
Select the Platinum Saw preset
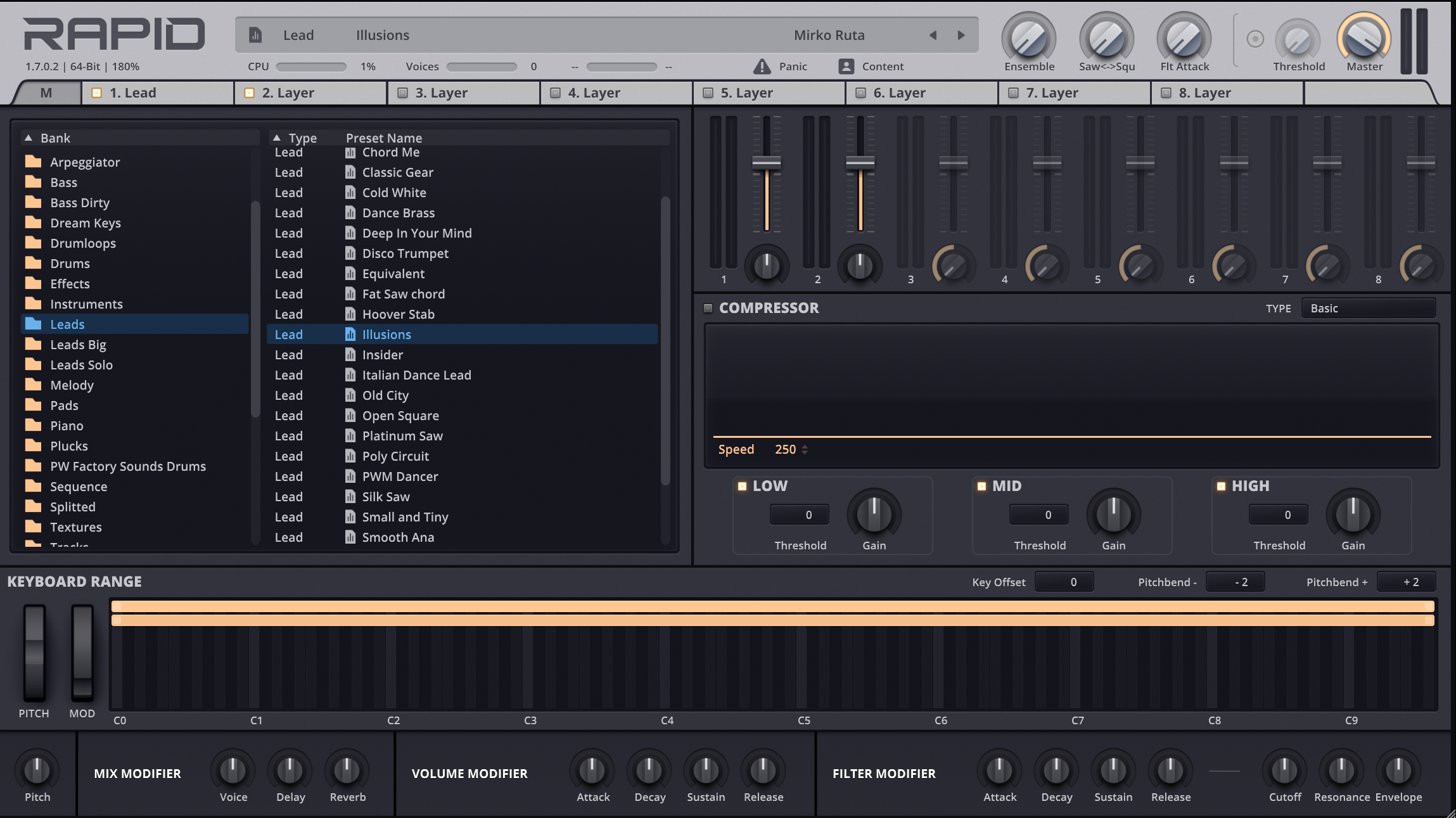point(463,436)
